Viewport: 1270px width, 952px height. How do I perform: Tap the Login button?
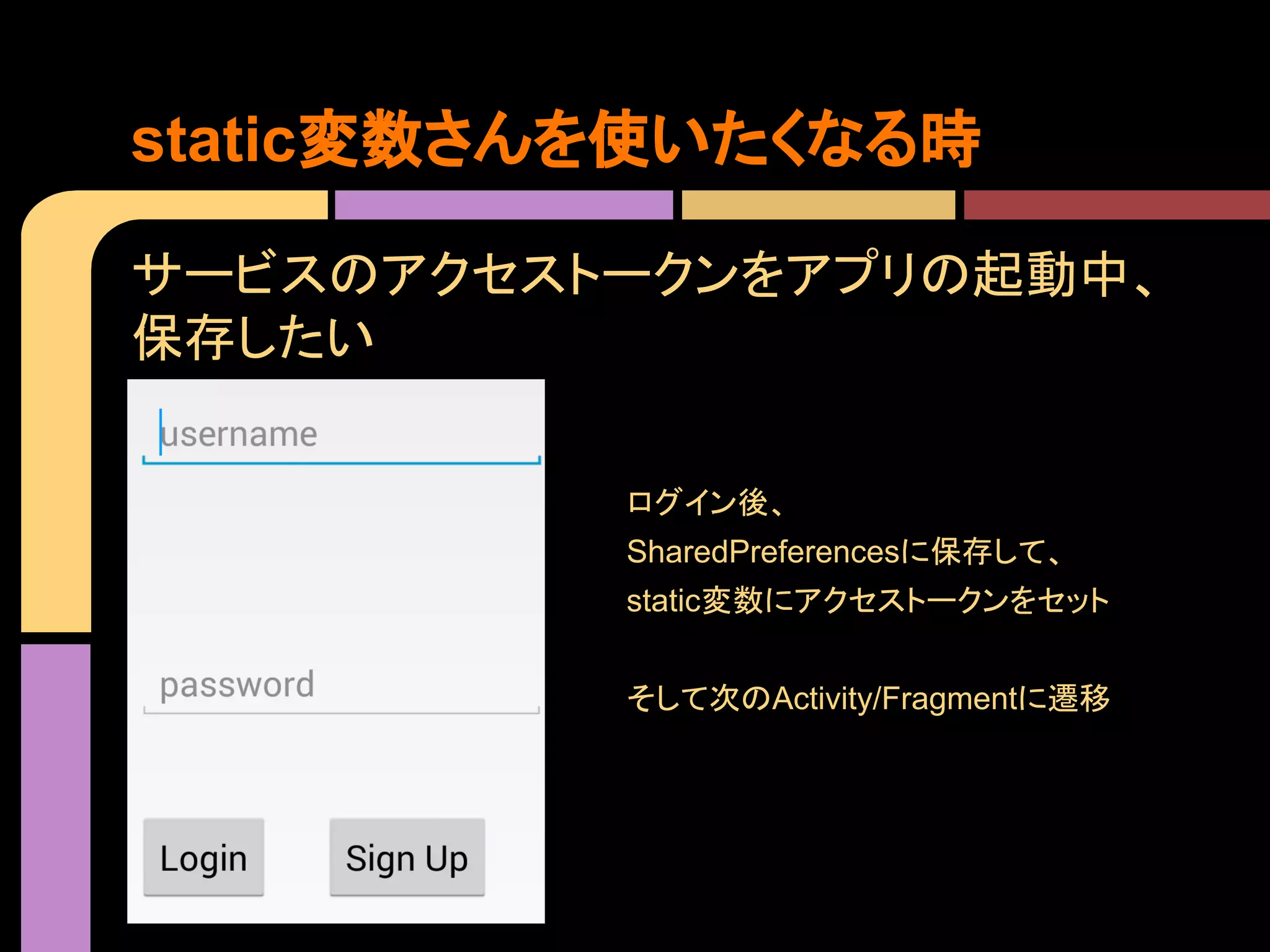click(x=203, y=857)
